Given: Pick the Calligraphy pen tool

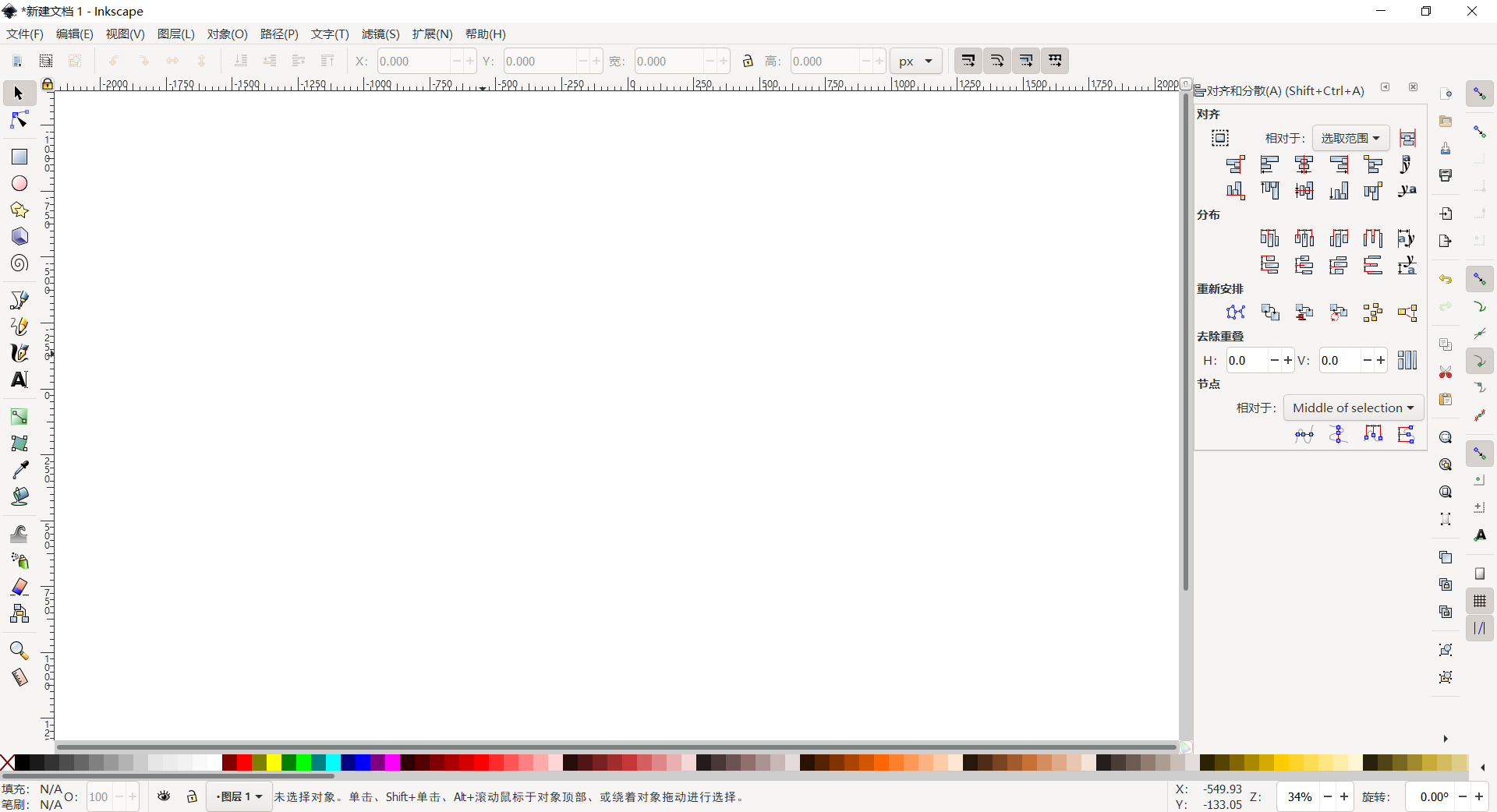Looking at the screenshot, I should tap(18, 353).
